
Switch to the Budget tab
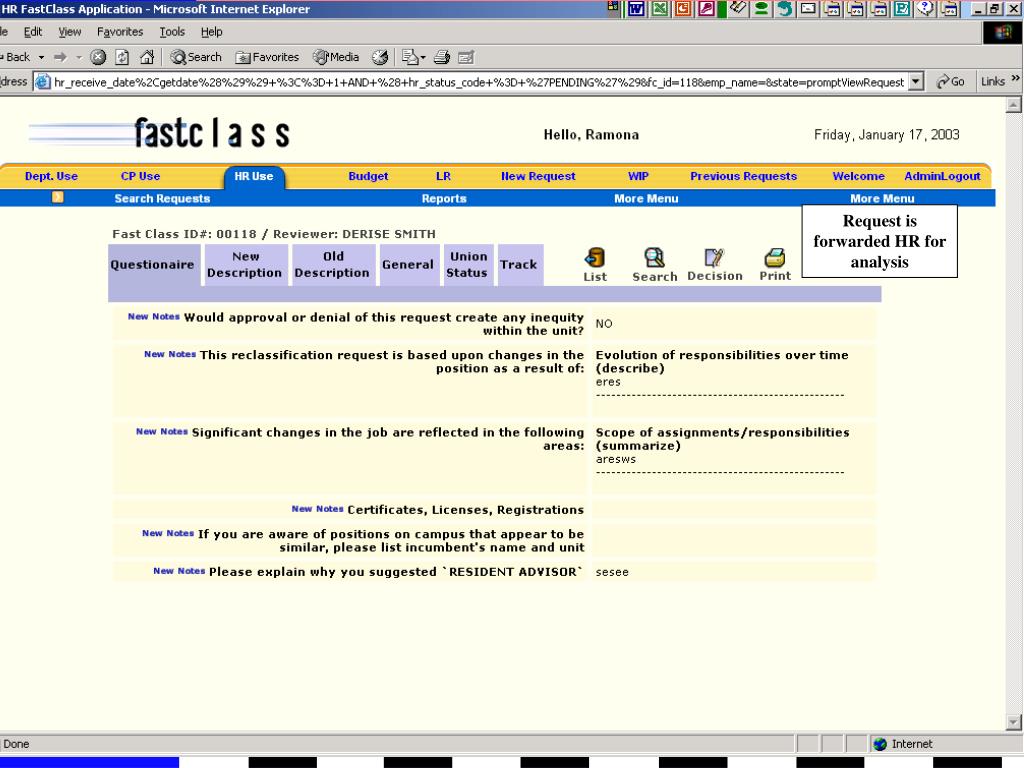point(368,176)
